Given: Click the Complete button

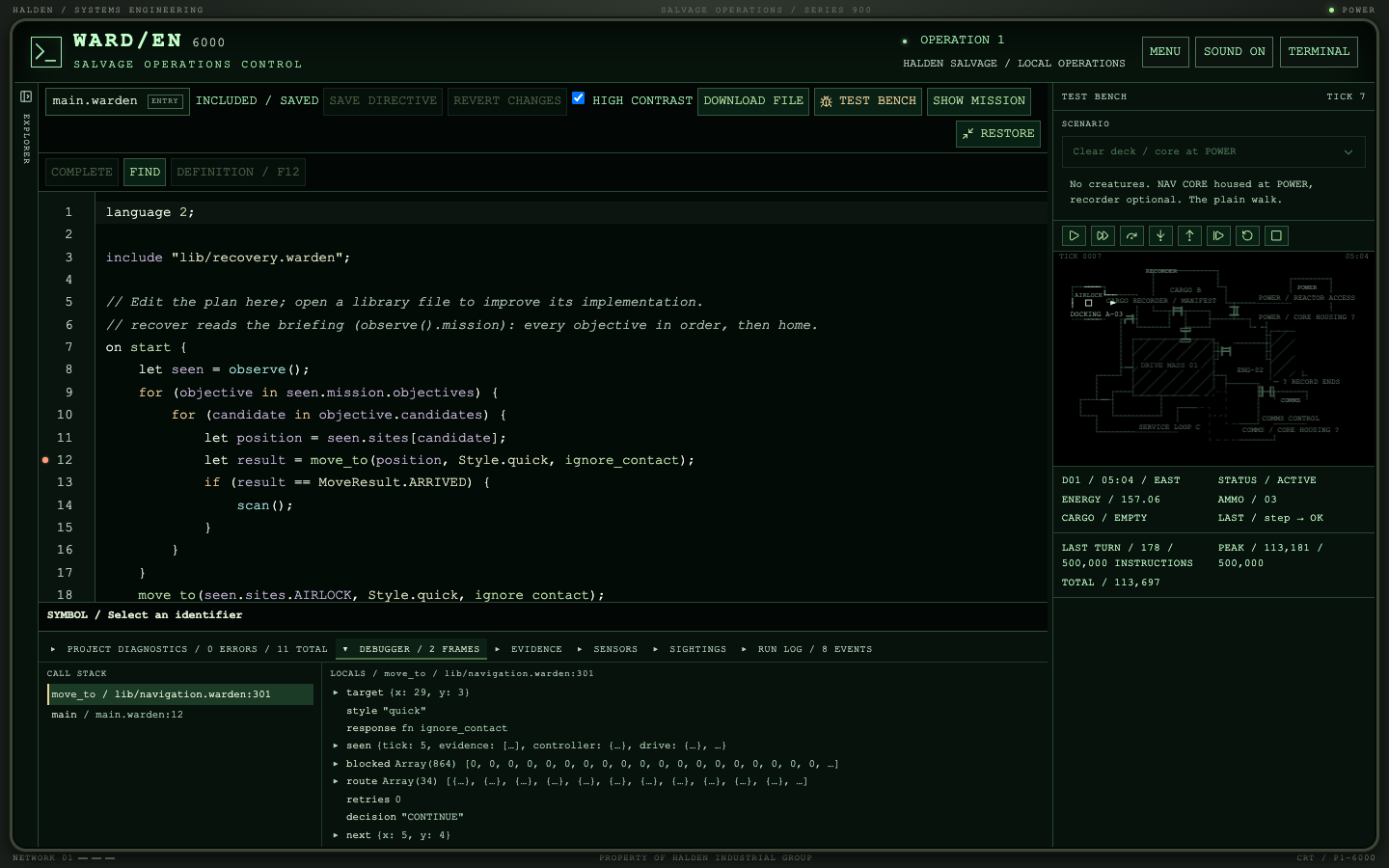Looking at the screenshot, I should 82,172.
